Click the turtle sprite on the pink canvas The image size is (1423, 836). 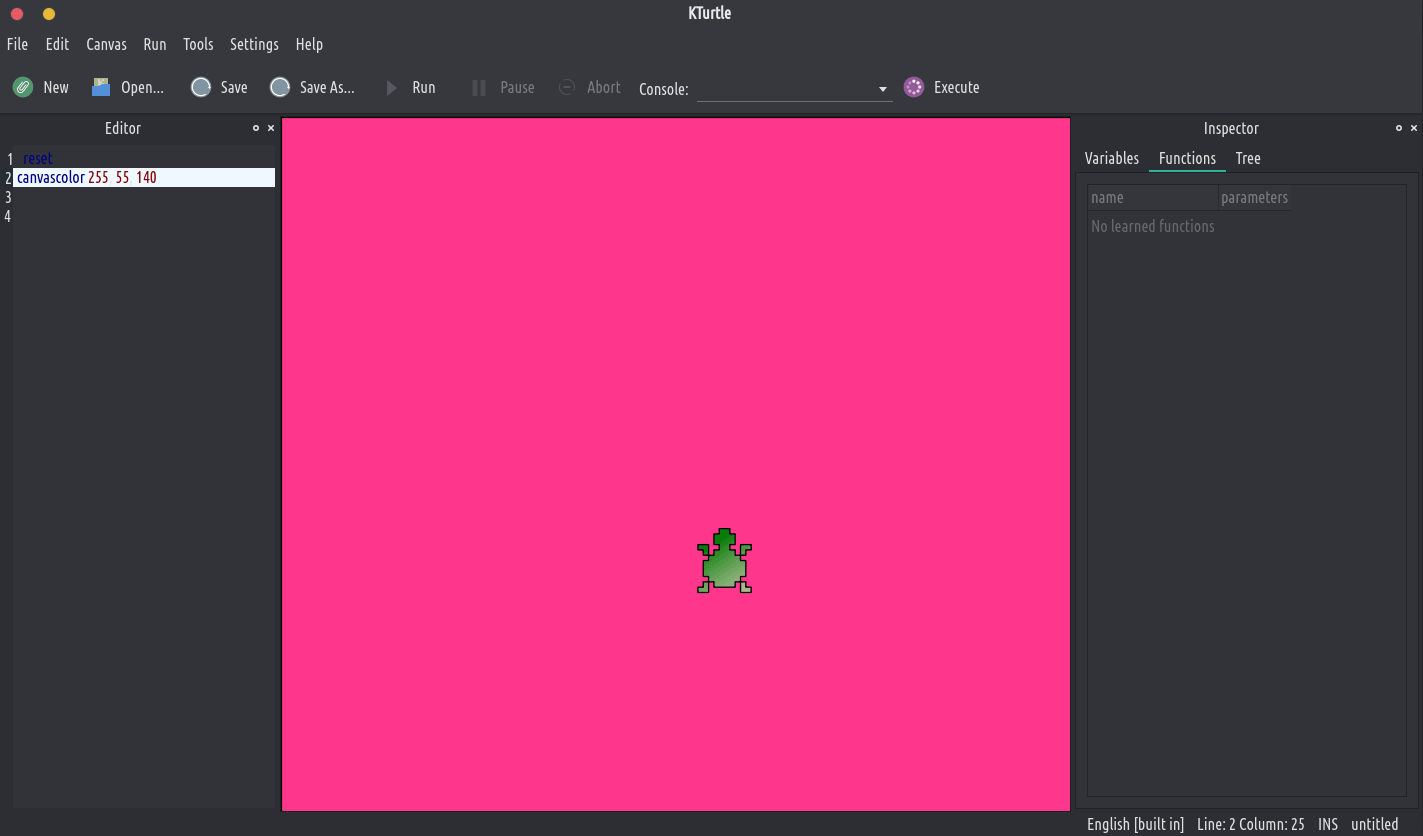(x=723, y=560)
